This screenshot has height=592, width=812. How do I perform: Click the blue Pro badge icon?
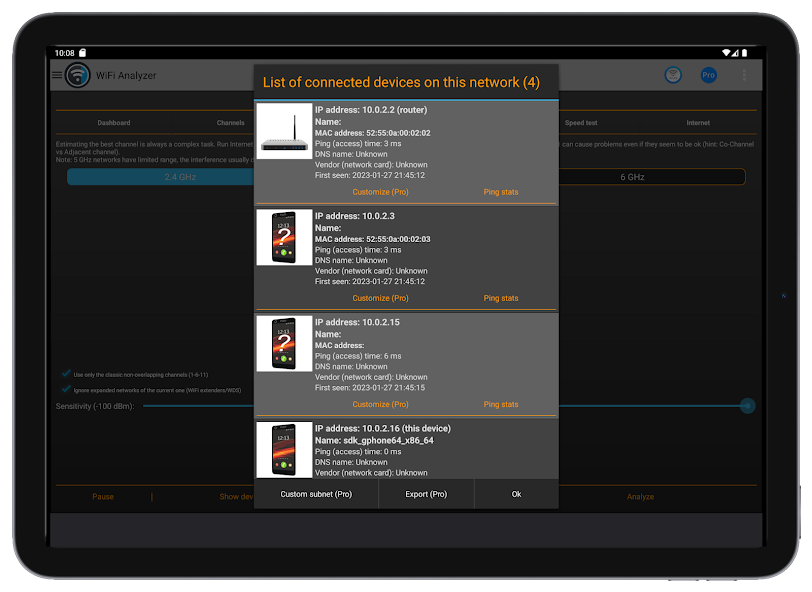(x=708, y=75)
